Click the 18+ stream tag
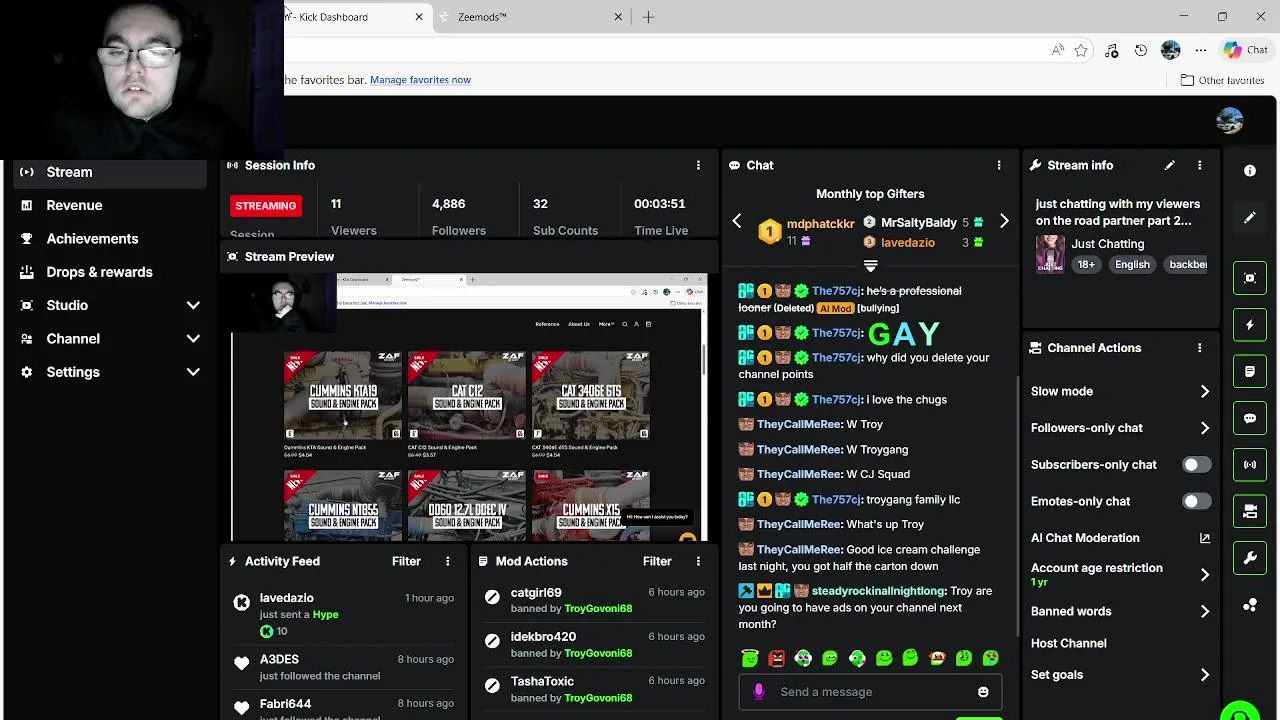Image resolution: width=1280 pixels, height=720 pixels. click(x=1086, y=265)
